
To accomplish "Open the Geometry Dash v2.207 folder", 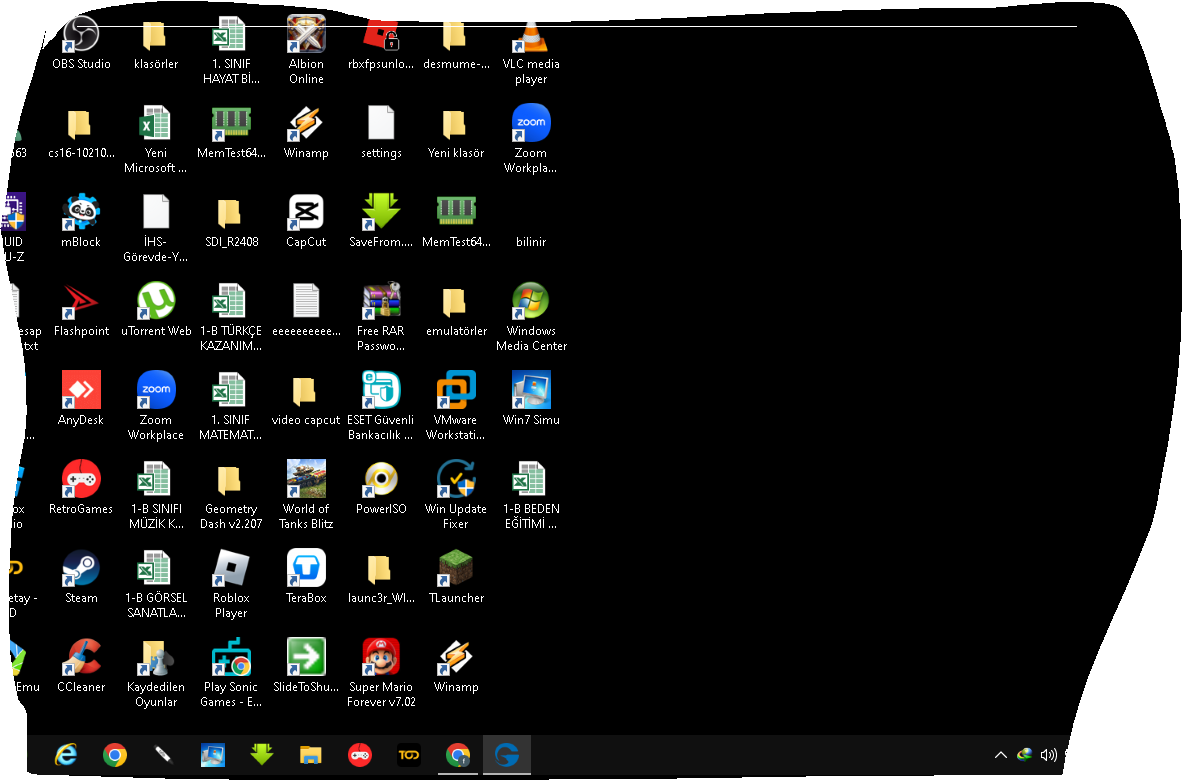I will (231, 495).
